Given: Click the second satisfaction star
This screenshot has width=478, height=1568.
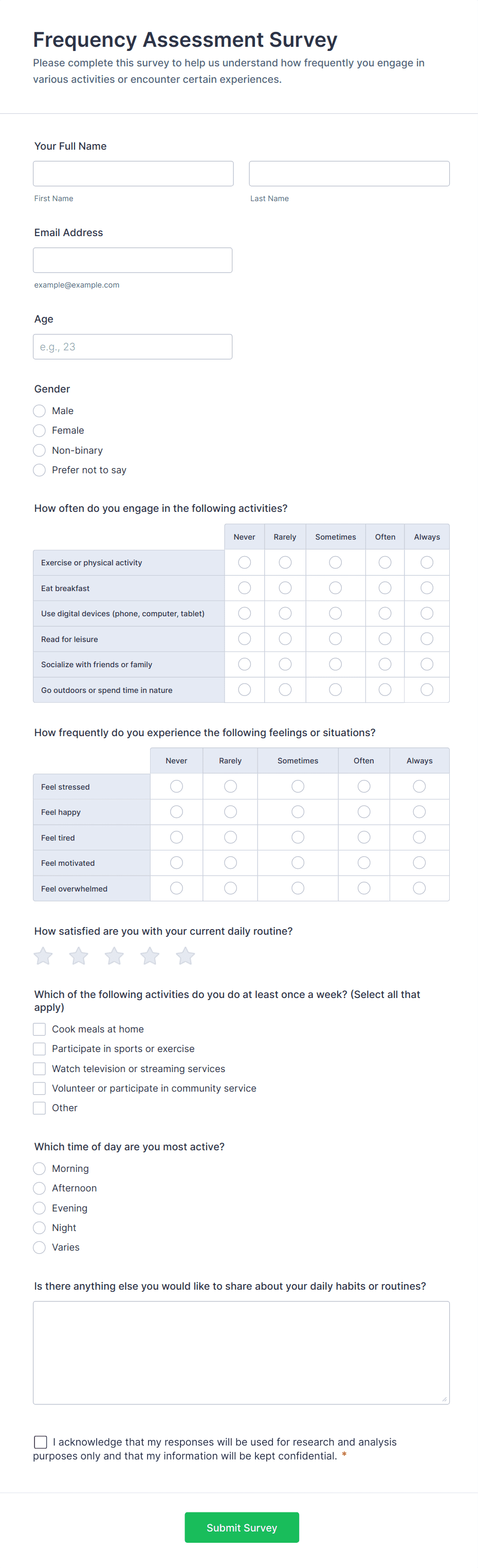Looking at the screenshot, I should (79, 956).
